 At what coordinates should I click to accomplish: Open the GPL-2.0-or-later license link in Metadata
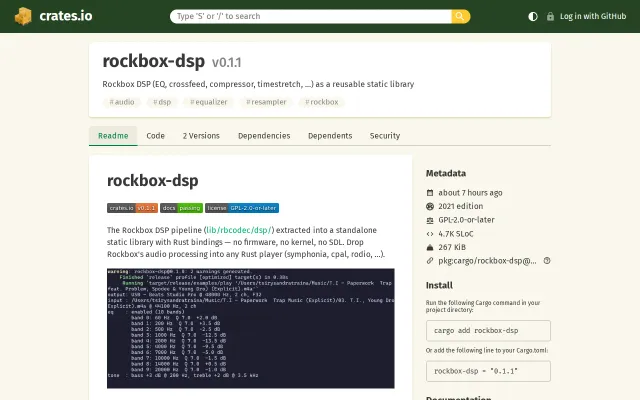(x=466, y=220)
